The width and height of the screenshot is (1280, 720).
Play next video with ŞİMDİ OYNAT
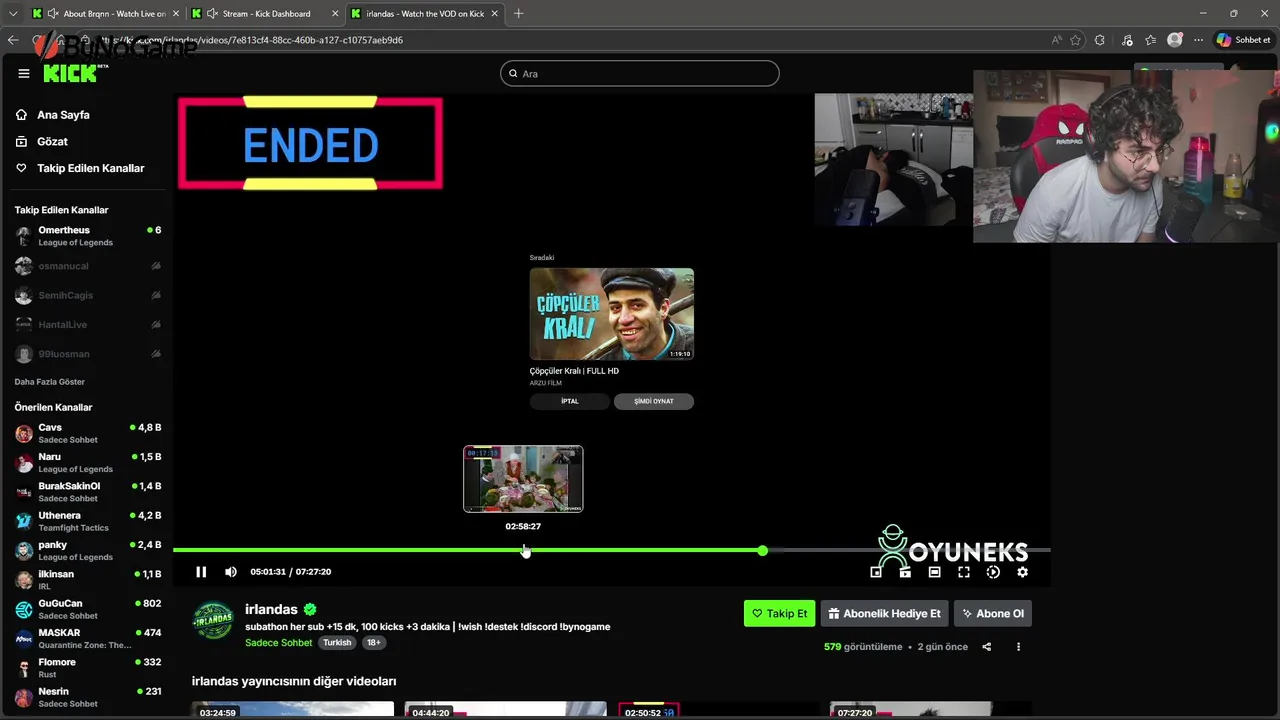(x=654, y=401)
